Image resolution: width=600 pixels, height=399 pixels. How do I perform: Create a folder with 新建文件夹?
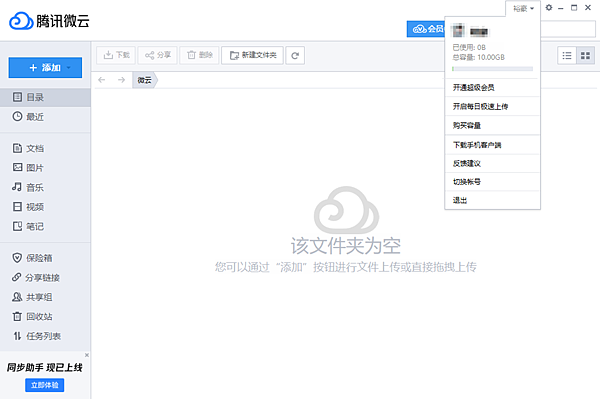(x=253, y=55)
